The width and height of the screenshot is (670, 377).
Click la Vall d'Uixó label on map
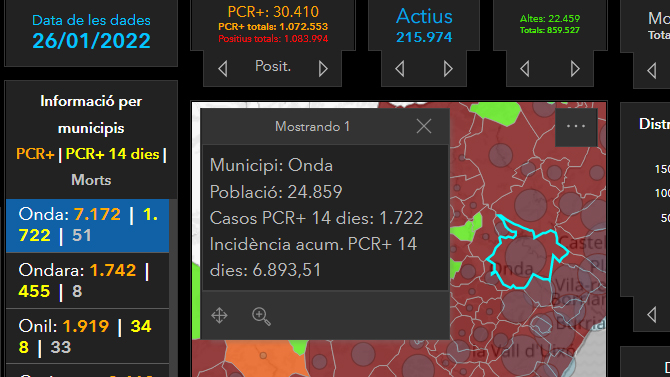(x=523, y=351)
